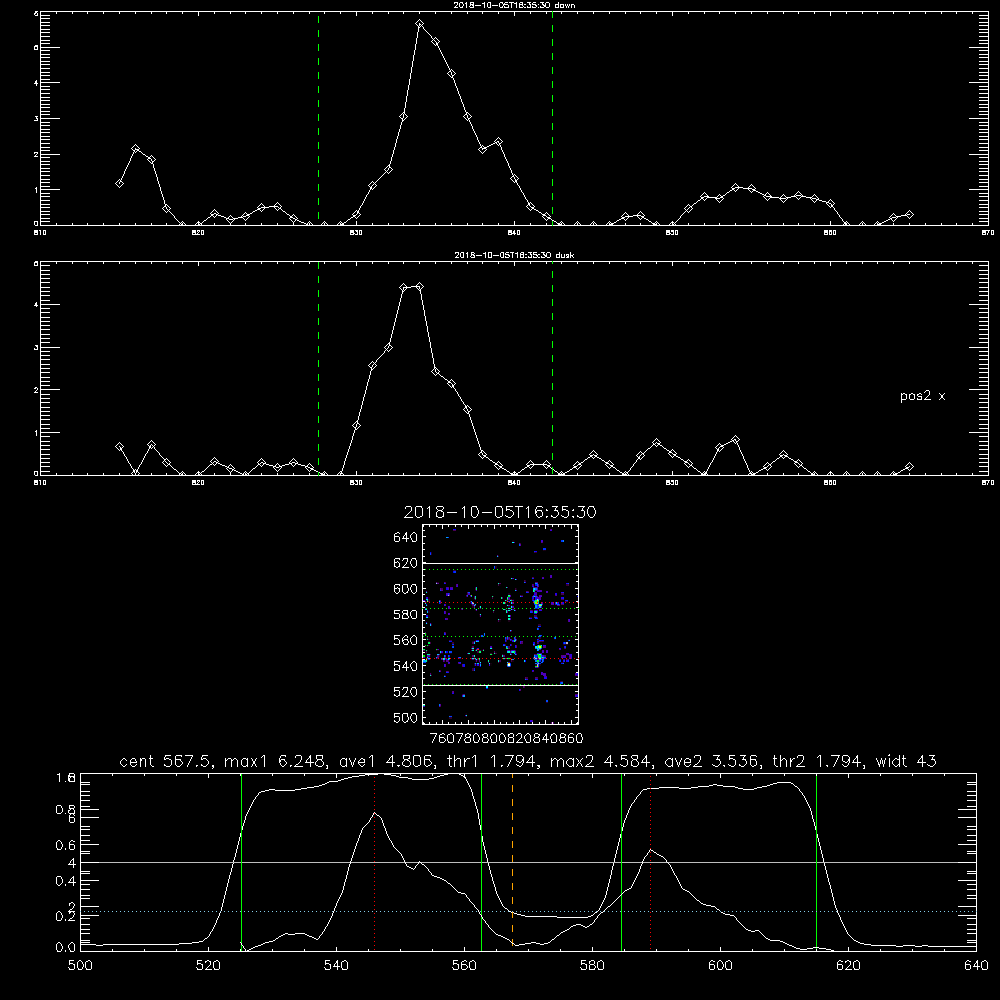
Task: Click y-axis label '0.4' of bottom plot
Action: [66, 881]
